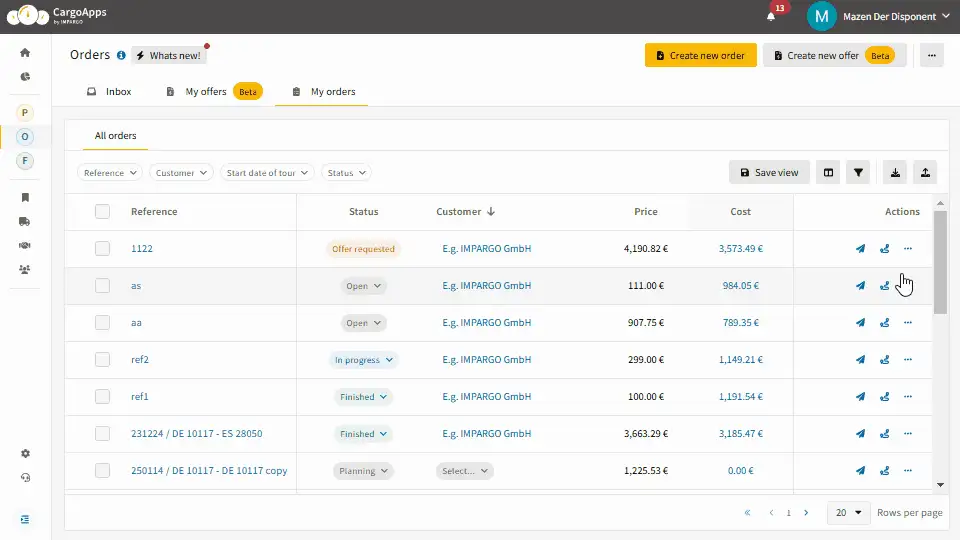Open the handshake partners icon

(x=25, y=246)
